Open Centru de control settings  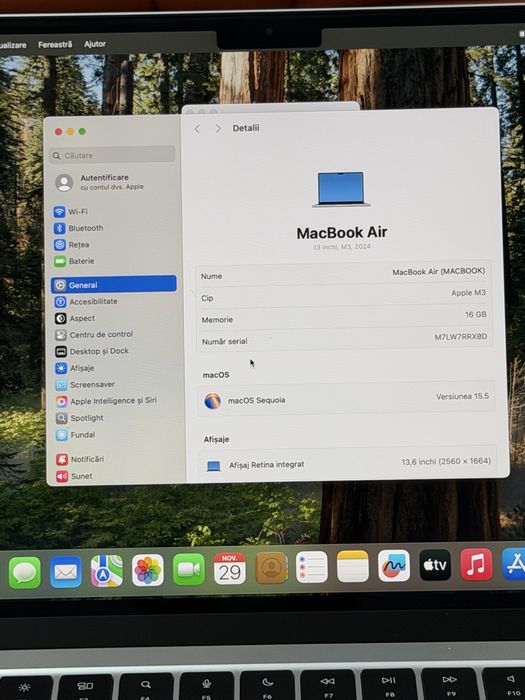click(x=94, y=335)
